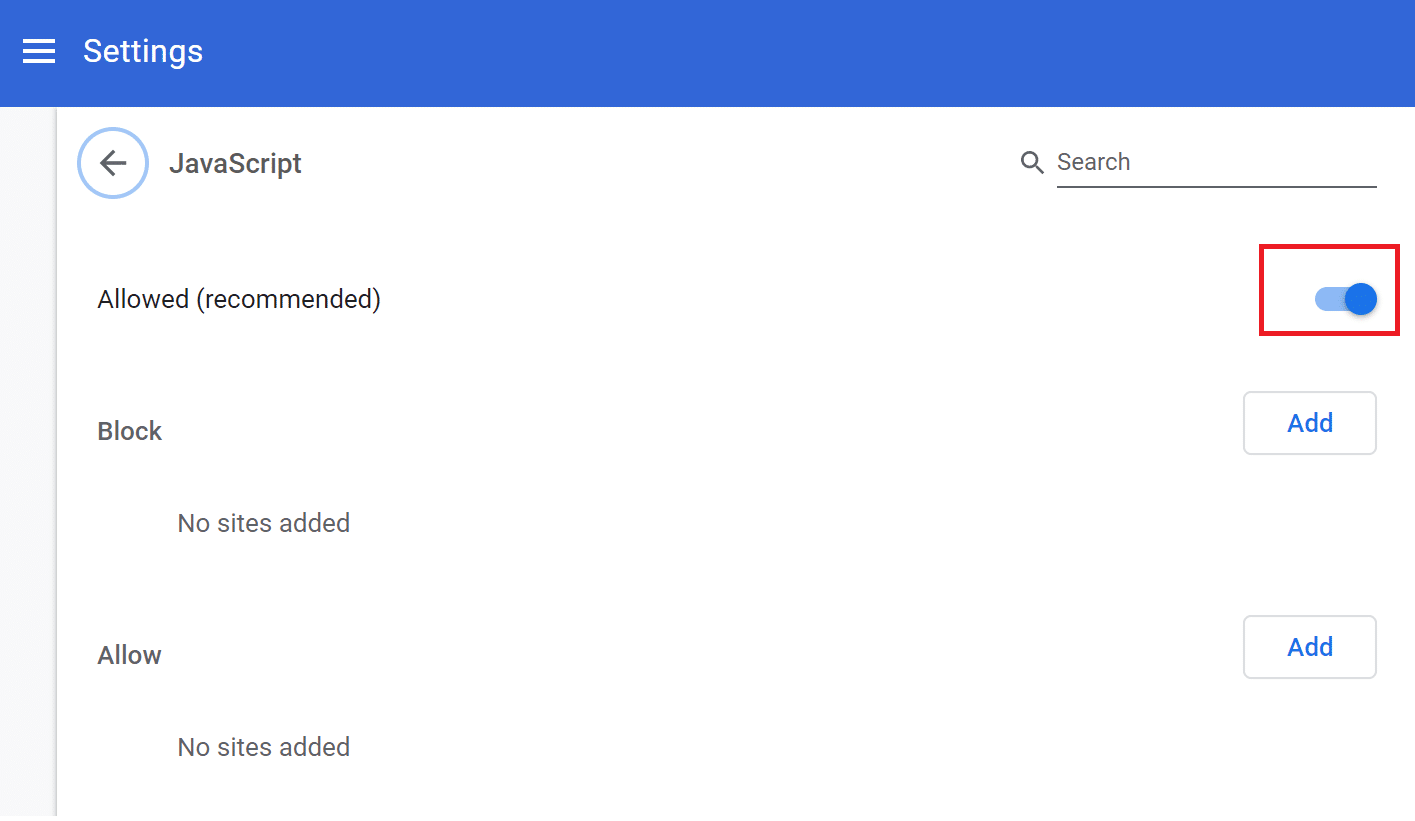Click "No sites added" under Allow
The image size is (1415, 821).
[x=264, y=747]
